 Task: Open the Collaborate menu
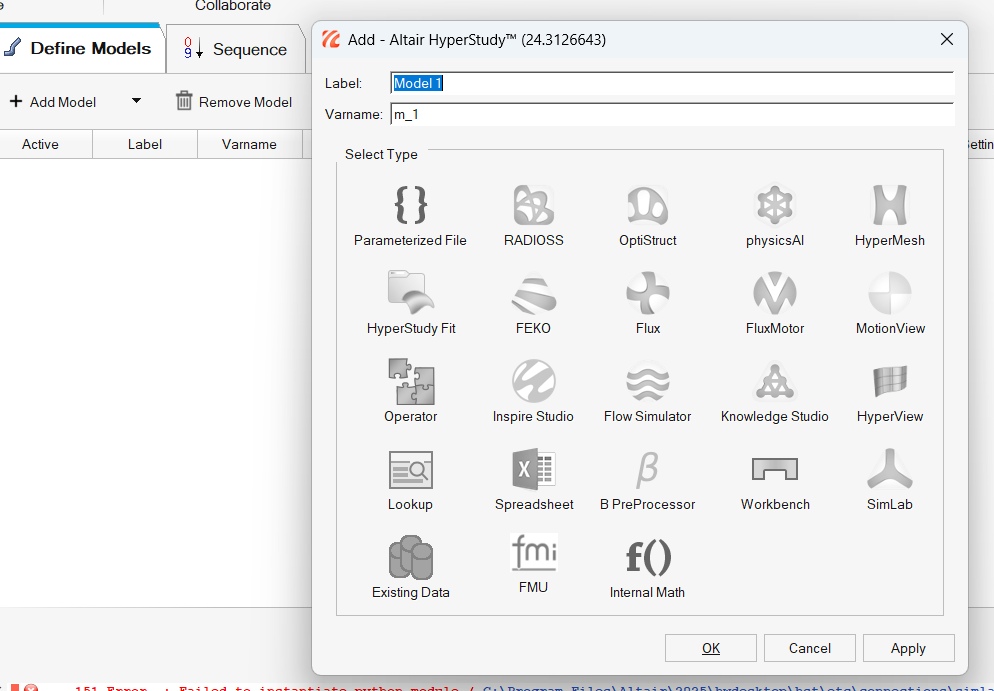click(x=233, y=6)
